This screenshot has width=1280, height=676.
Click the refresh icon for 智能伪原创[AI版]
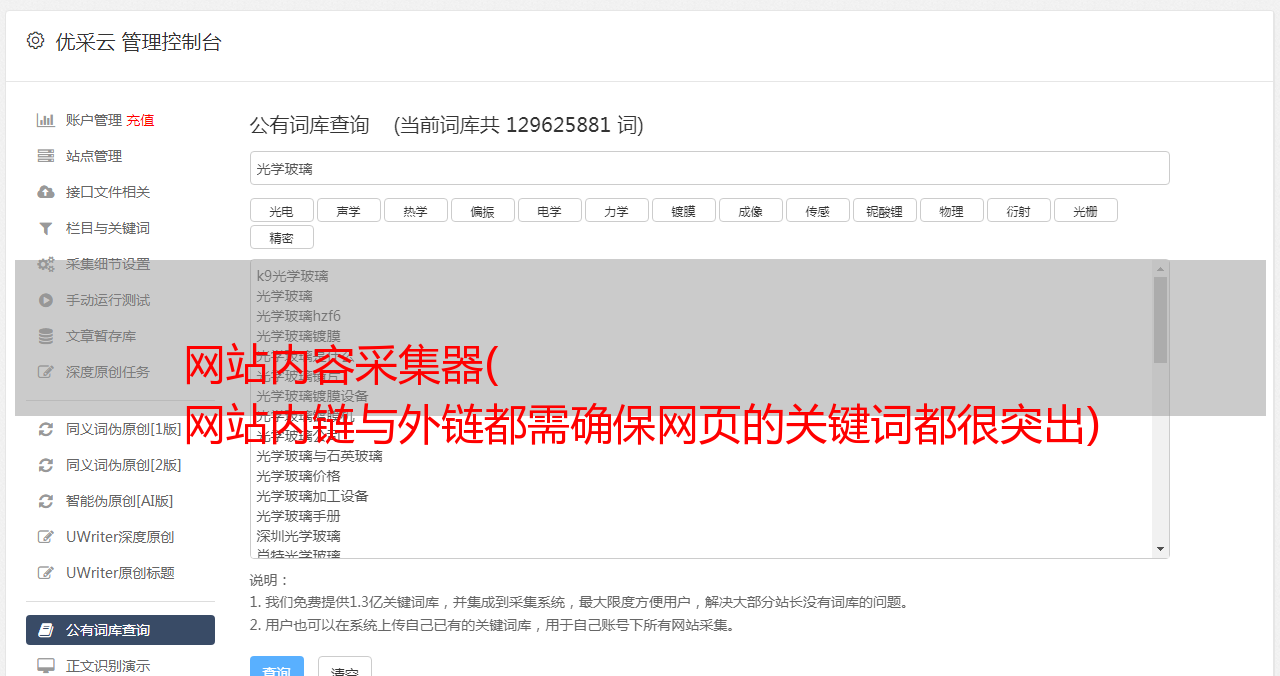point(45,501)
